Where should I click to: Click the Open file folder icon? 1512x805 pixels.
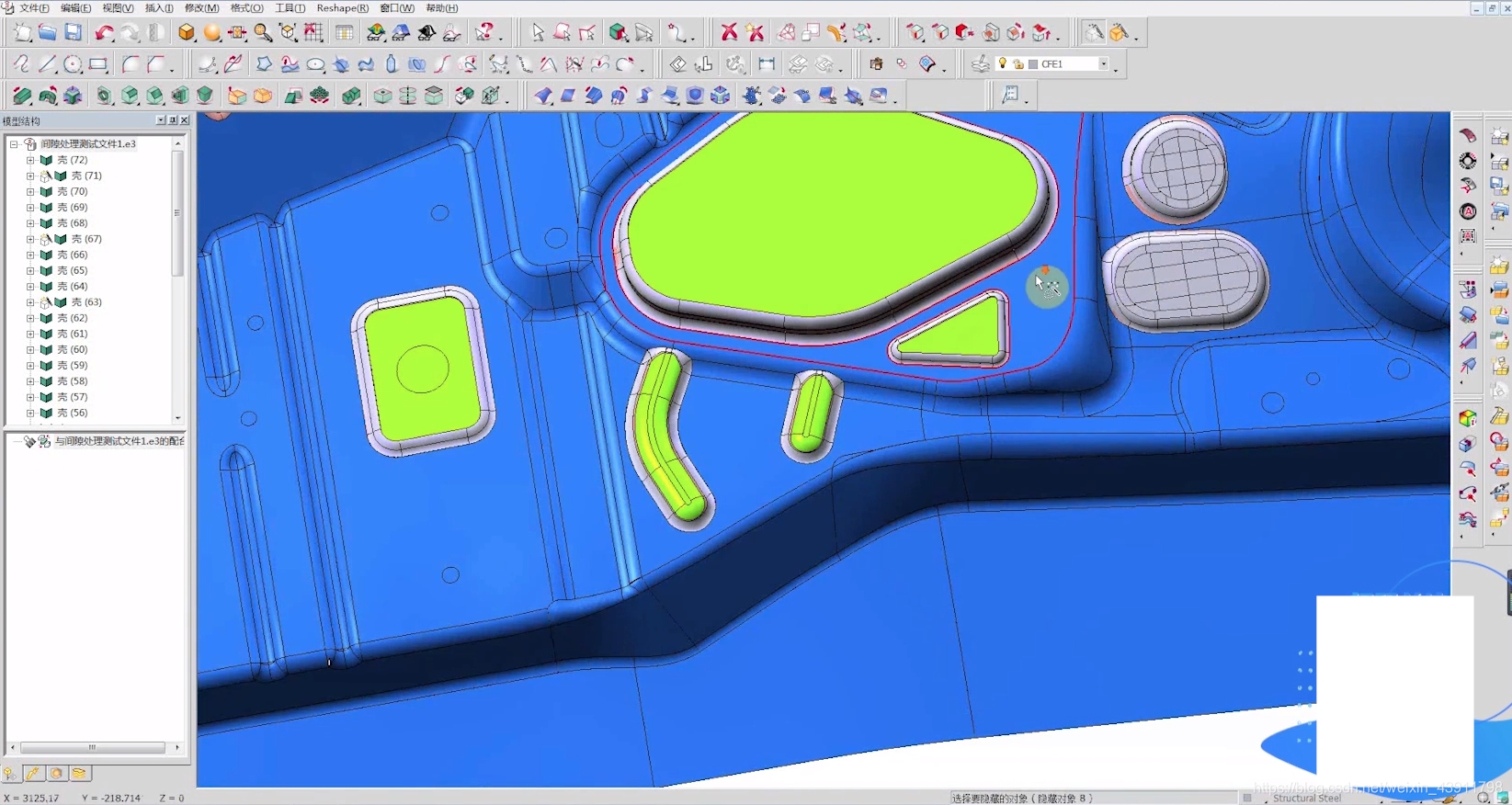coord(47,33)
